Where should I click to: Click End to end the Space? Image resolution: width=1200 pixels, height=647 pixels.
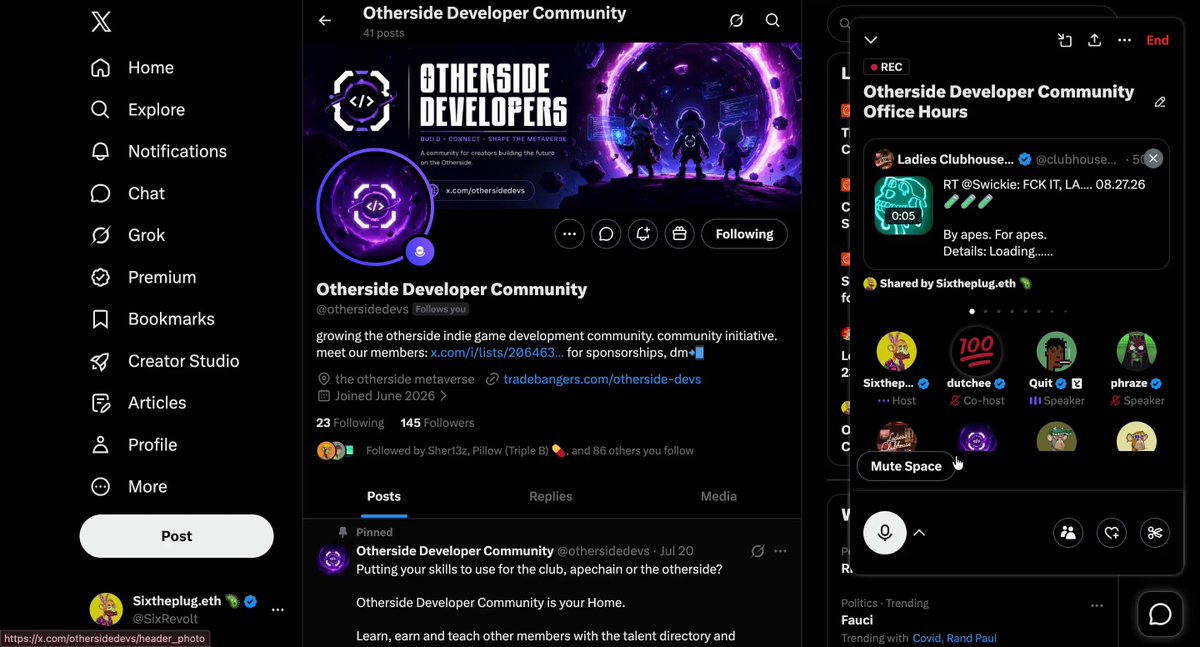(1157, 40)
